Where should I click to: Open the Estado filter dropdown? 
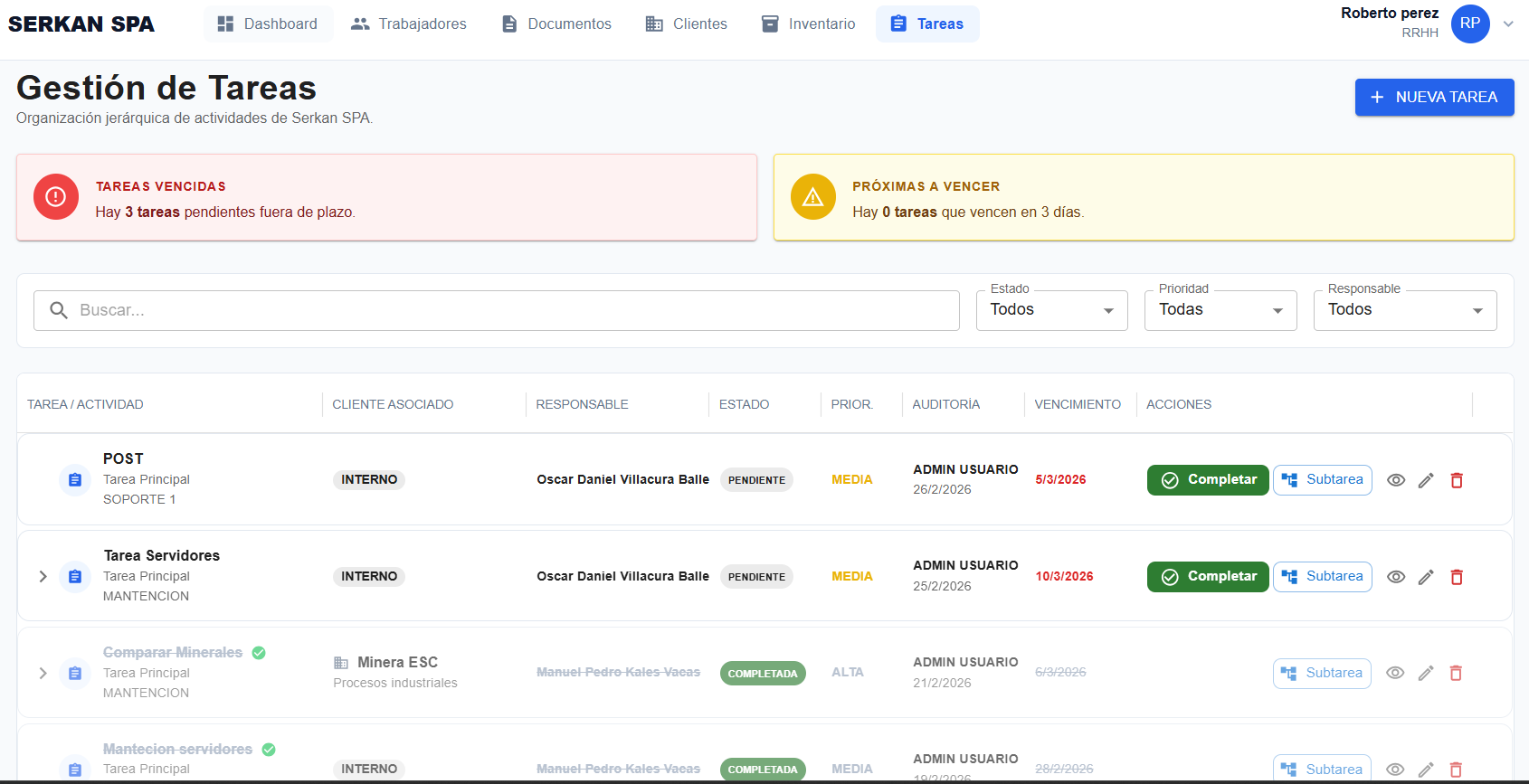click(1051, 310)
